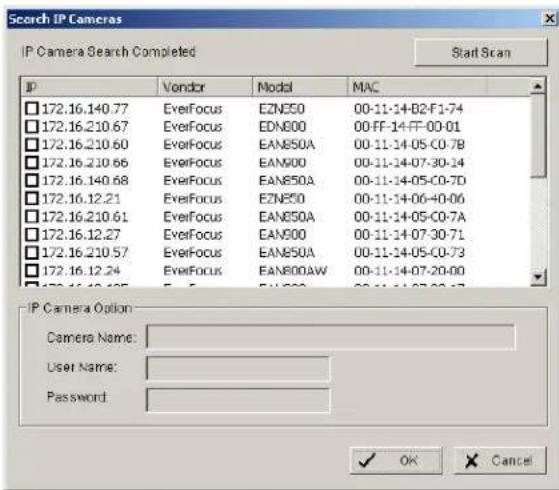The height and width of the screenshot is (490, 559).
Task: Close the Search IP Cameras dialog
Action: (550, 19)
